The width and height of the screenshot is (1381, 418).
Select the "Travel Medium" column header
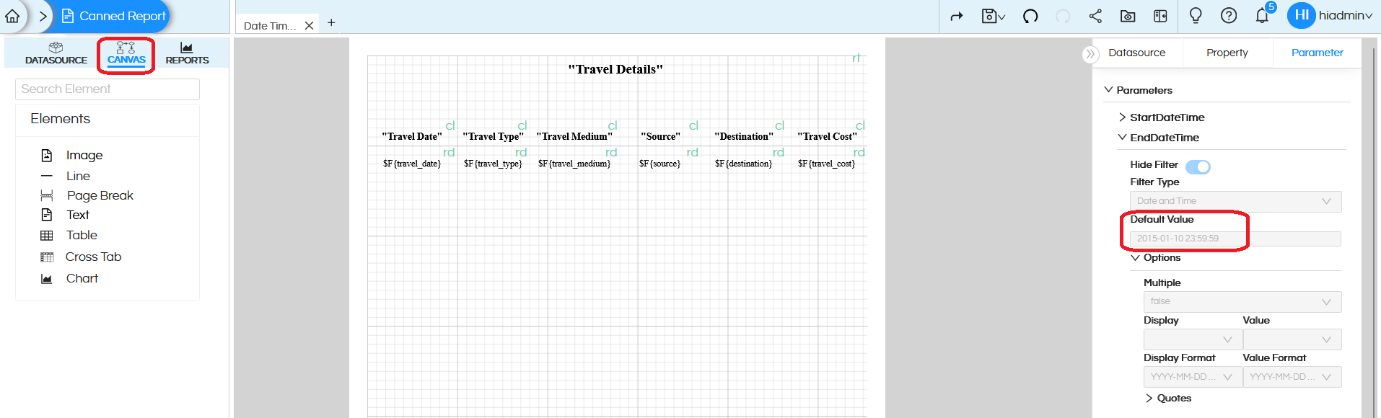pyautogui.click(x=574, y=136)
